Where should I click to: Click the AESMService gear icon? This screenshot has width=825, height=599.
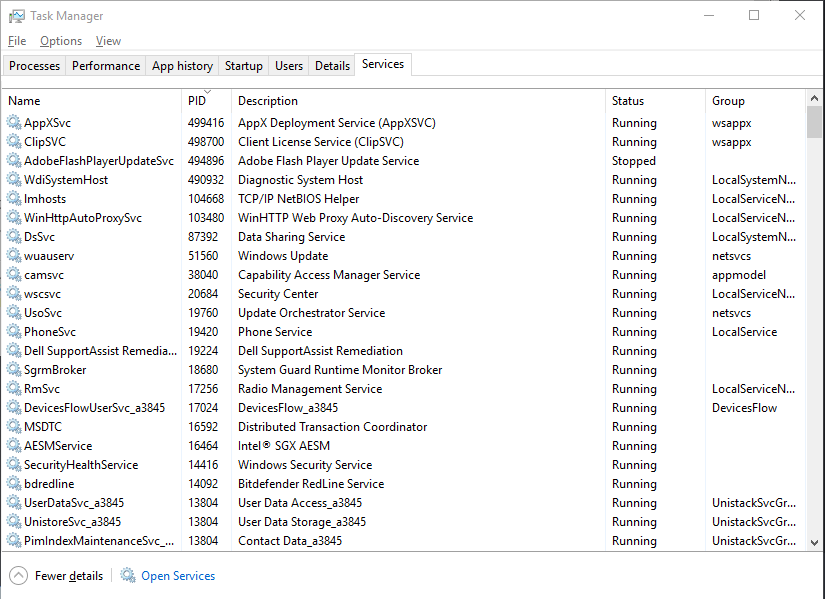[14, 445]
